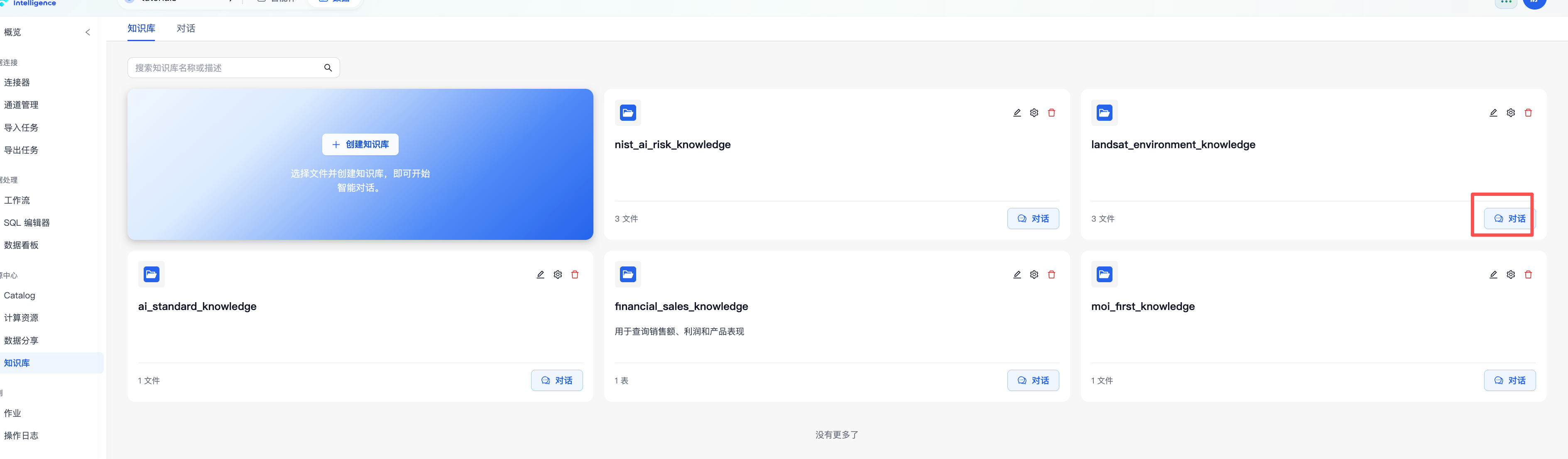Open 连接器 in the sidebar
Image resolution: width=1568 pixels, height=459 pixels.
pos(17,83)
